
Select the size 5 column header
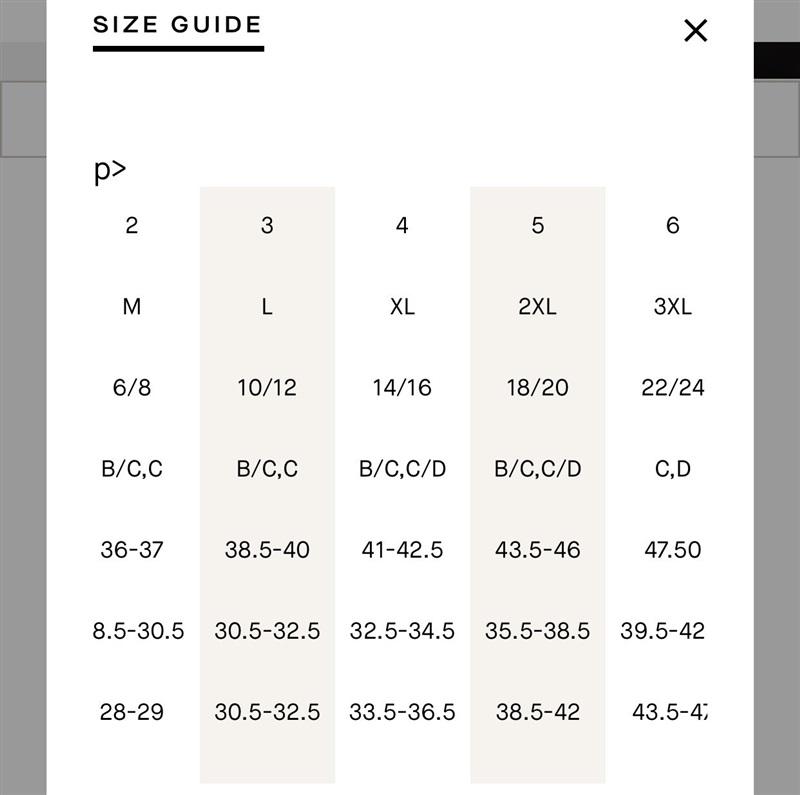(538, 226)
